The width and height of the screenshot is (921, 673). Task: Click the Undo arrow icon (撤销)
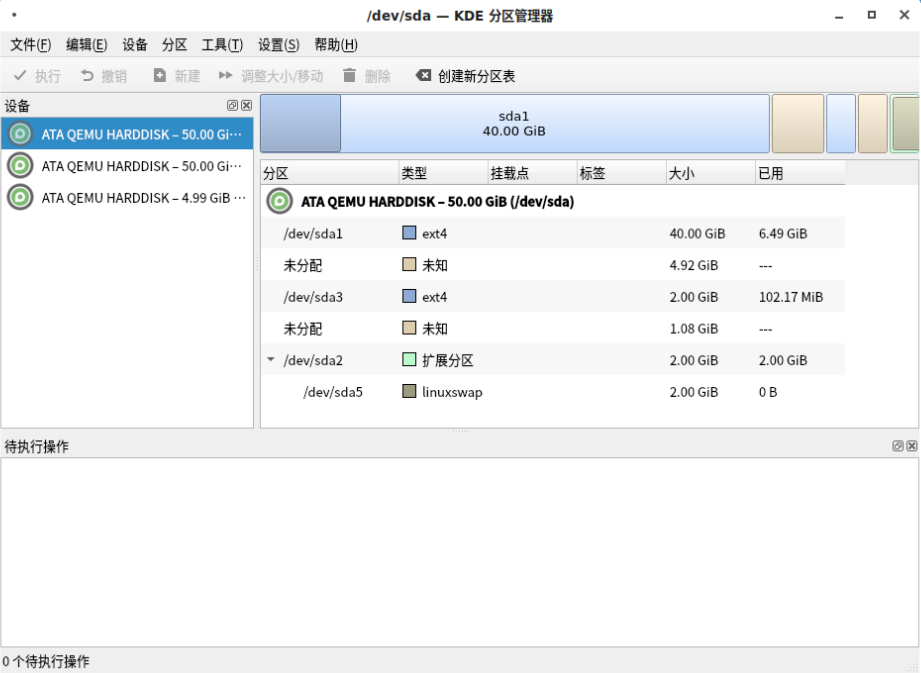click(x=87, y=76)
